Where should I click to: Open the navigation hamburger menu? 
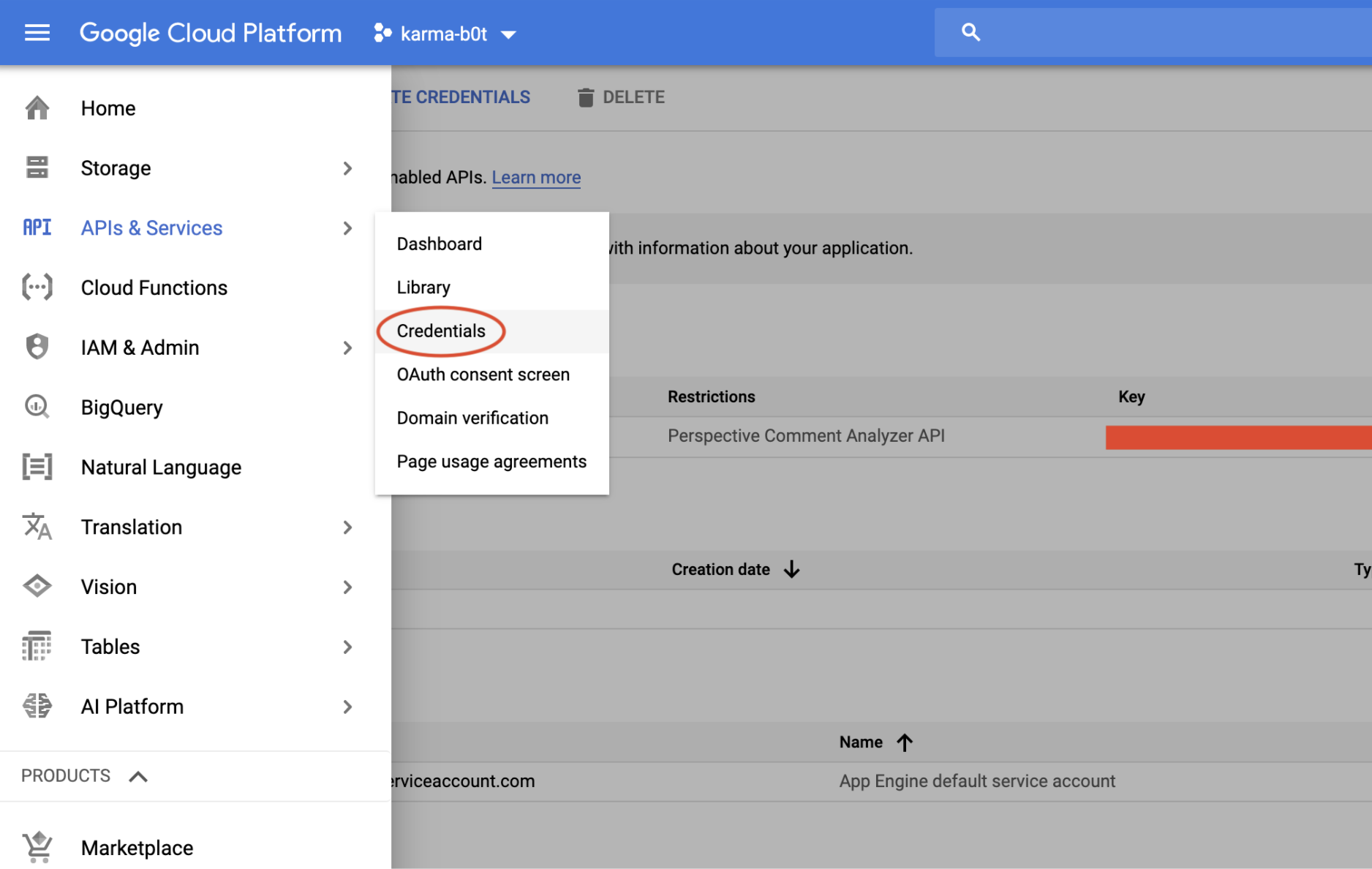pyautogui.click(x=37, y=32)
